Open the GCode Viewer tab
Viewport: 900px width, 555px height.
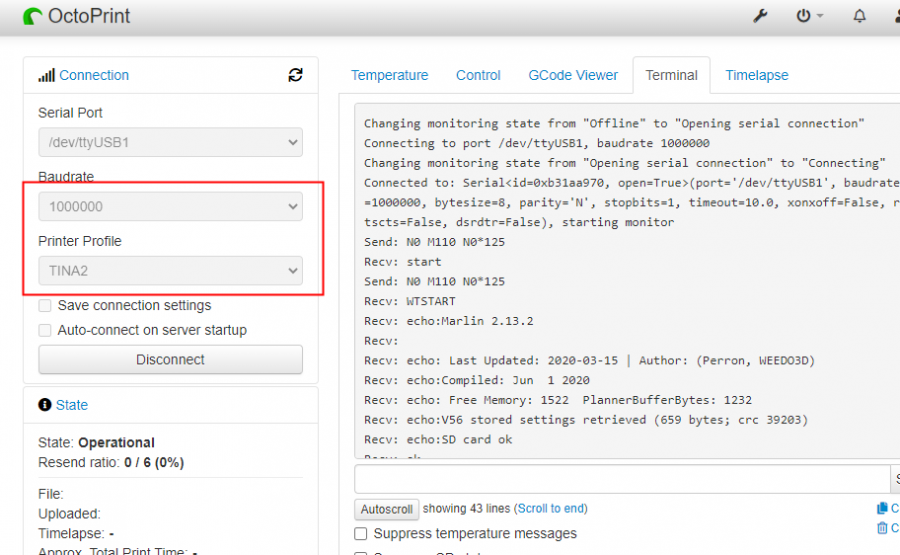tap(573, 75)
